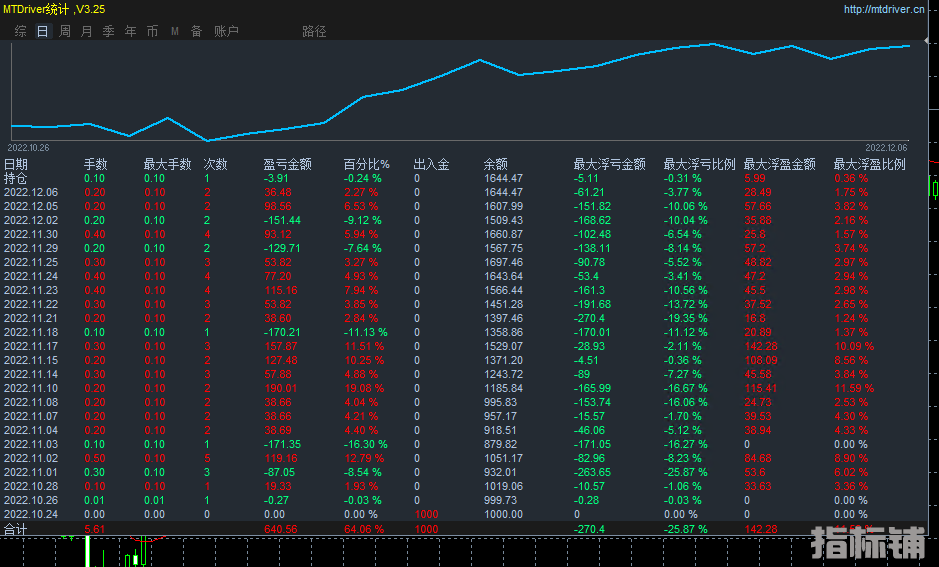Switch to the 年 yearly tab
939x567 pixels.
pyautogui.click(x=131, y=31)
